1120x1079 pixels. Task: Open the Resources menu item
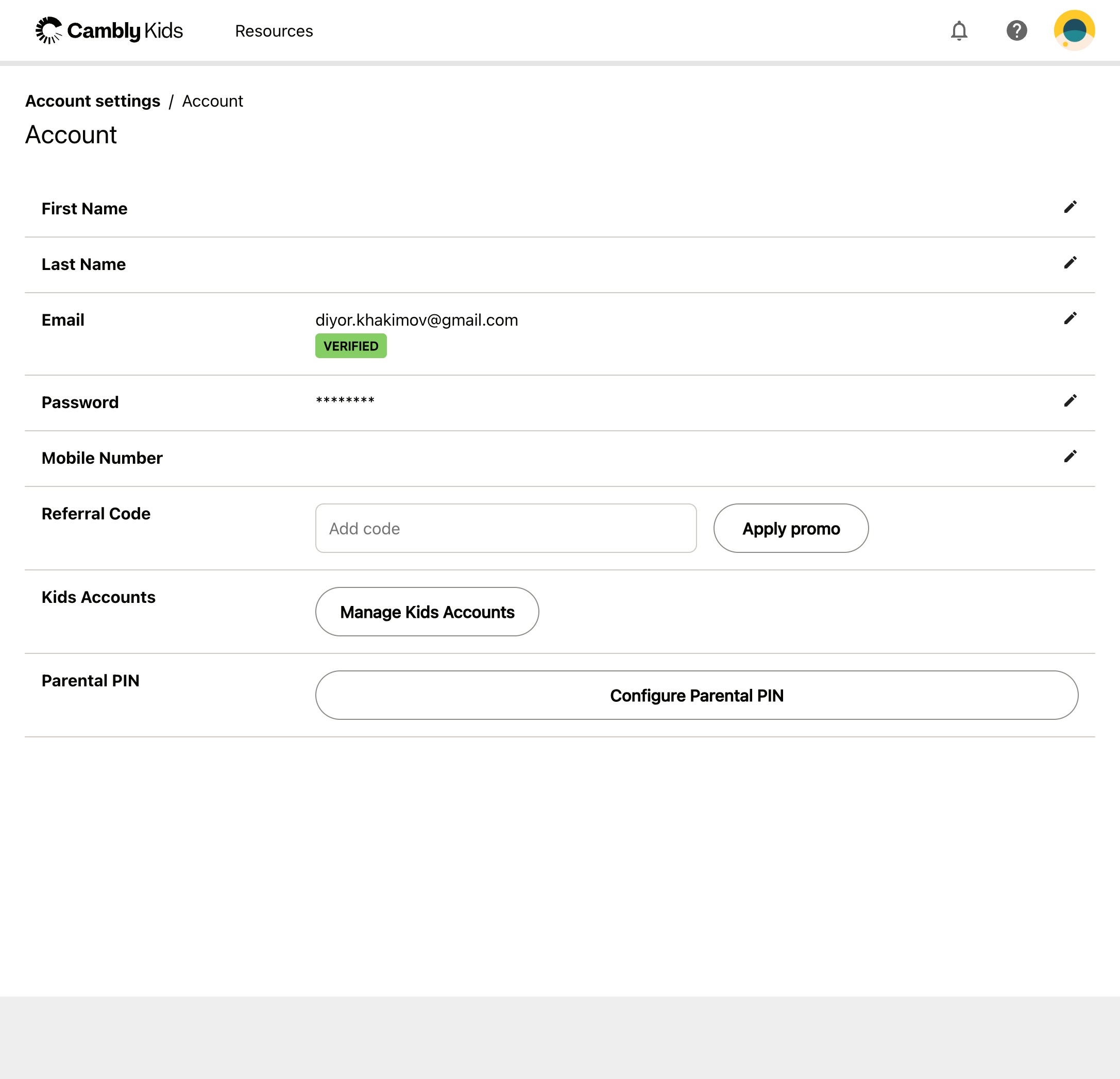click(x=274, y=31)
